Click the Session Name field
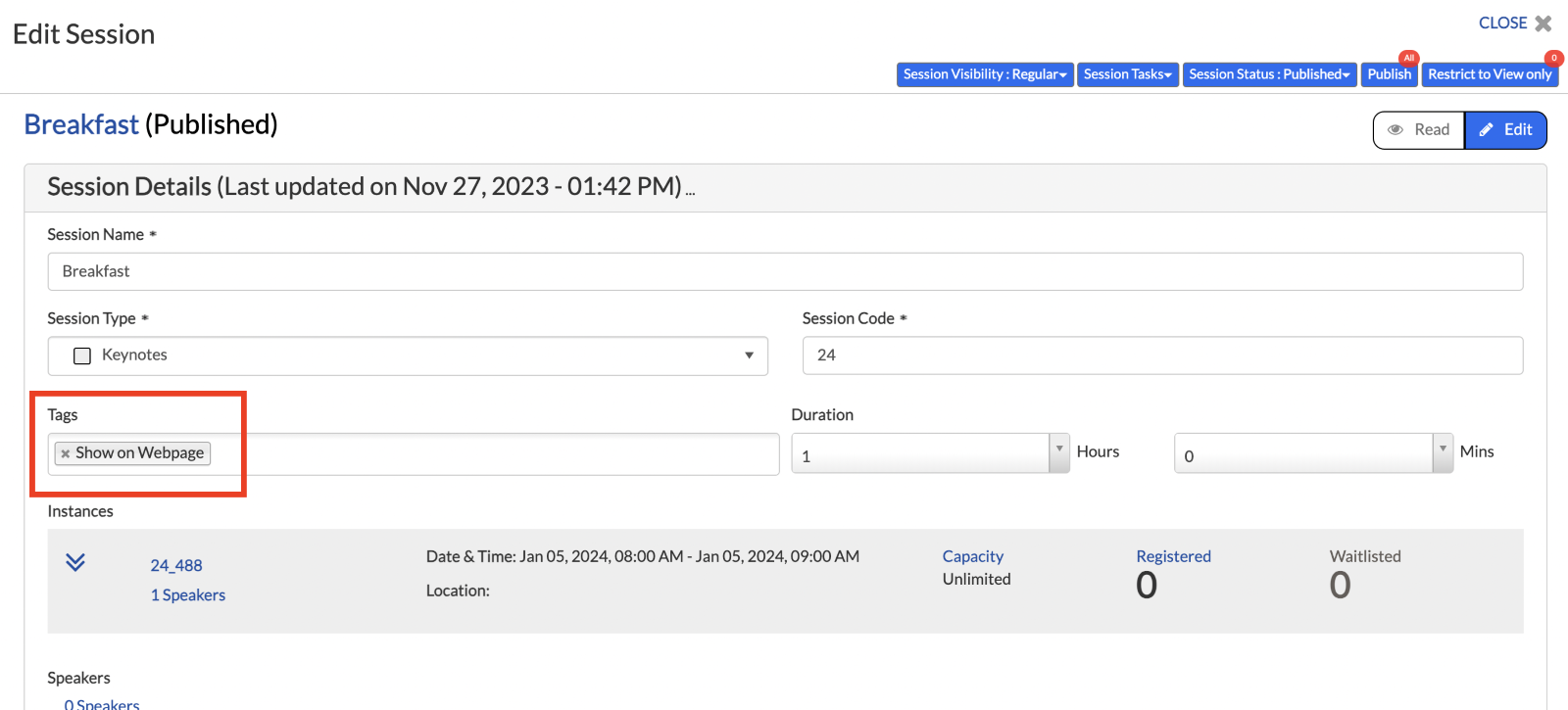Screen dimensions: 1568x710 click(x=785, y=271)
